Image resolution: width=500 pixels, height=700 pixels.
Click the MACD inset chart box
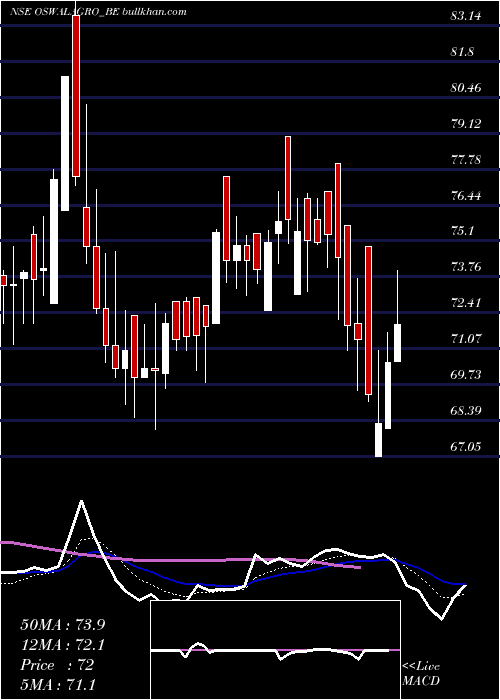pos(275,650)
